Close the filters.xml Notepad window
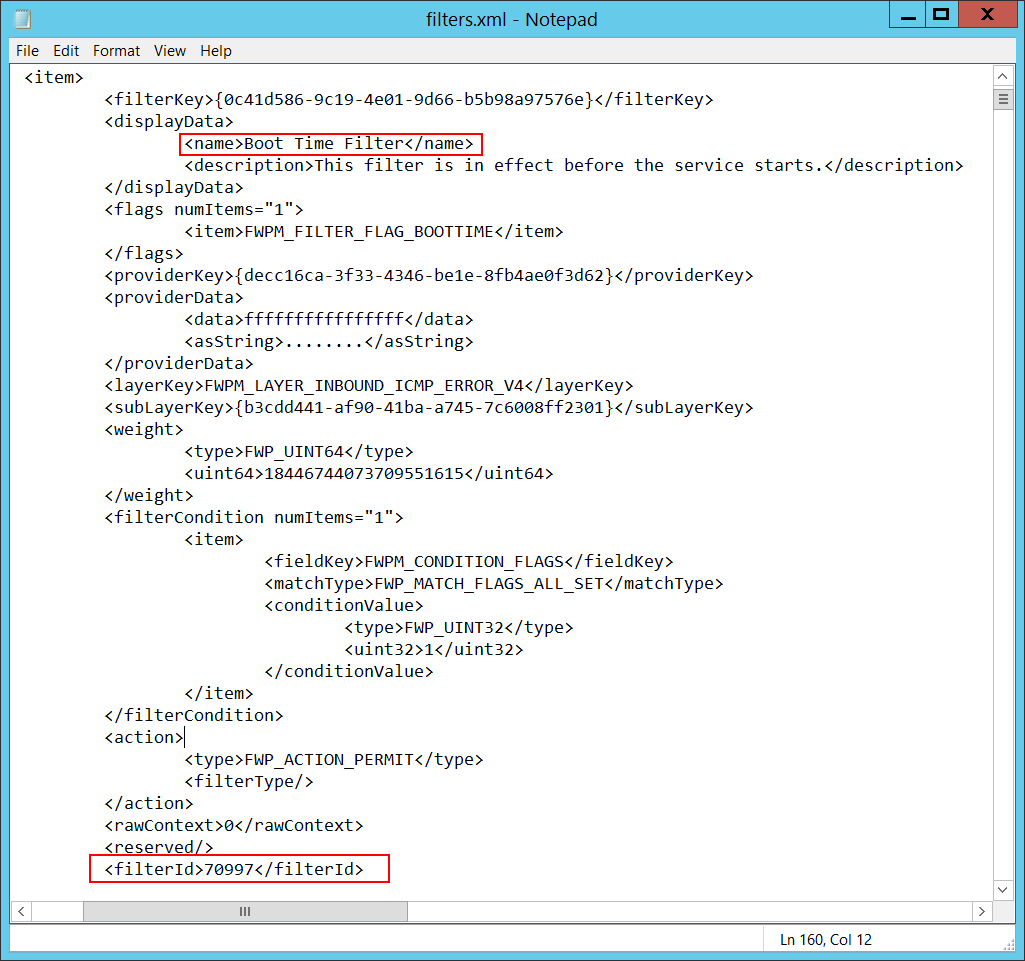1025x961 pixels. point(988,15)
